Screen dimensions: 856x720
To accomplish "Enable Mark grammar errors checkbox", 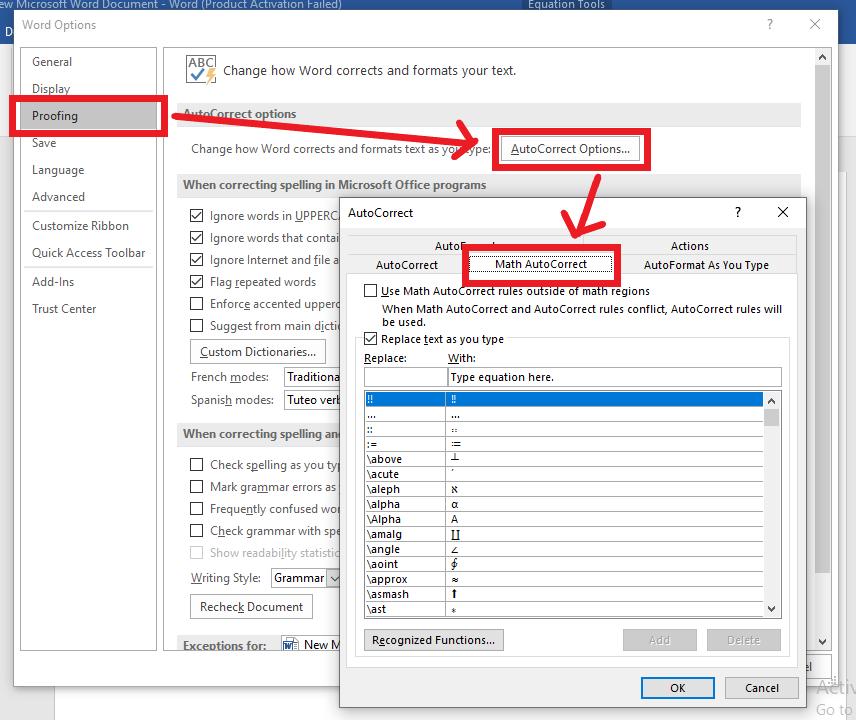I will [197, 486].
